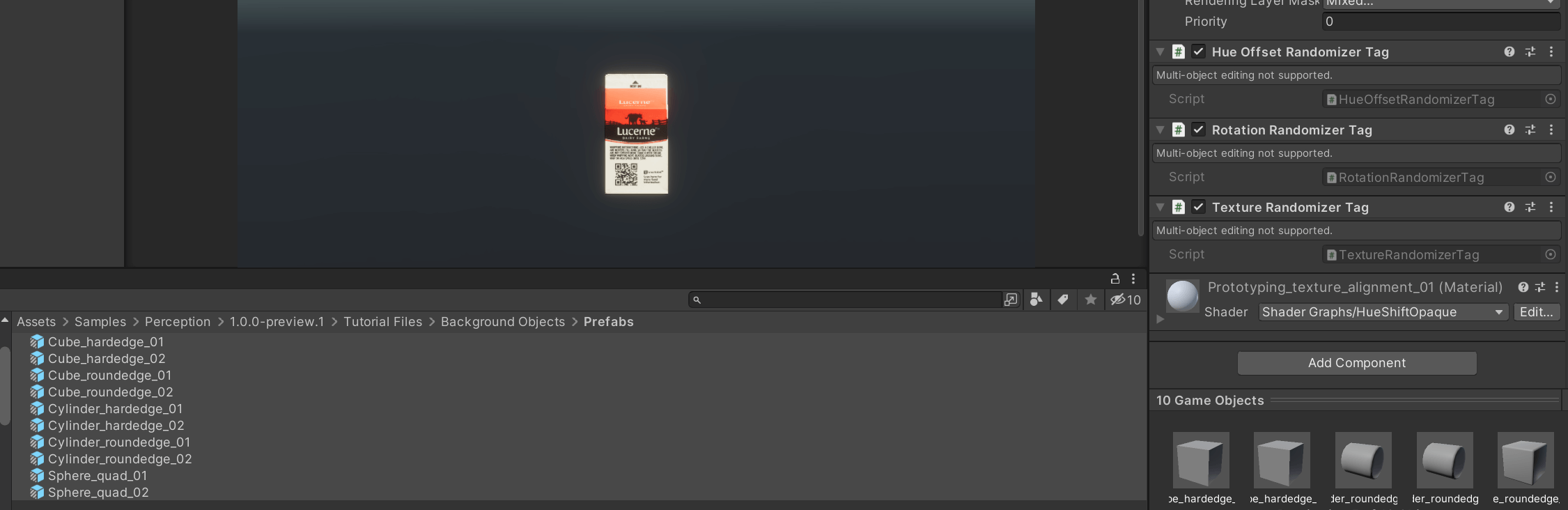The image size is (1568, 510).
Task: Go to Background Objects in breadcrumb
Action: click(x=503, y=322)
